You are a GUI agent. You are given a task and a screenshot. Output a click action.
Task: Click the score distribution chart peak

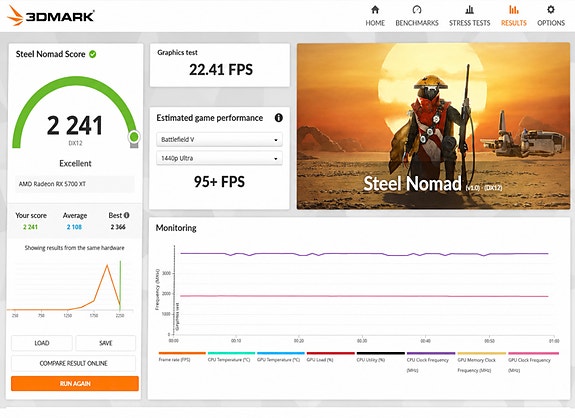click(x=107, y=265)
